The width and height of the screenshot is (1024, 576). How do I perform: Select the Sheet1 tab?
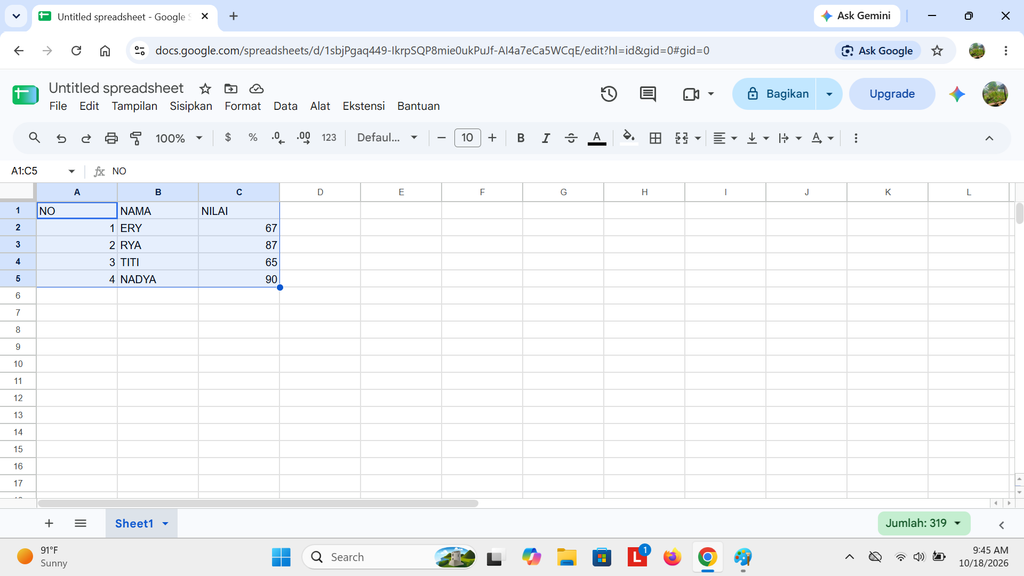(141, 524)
